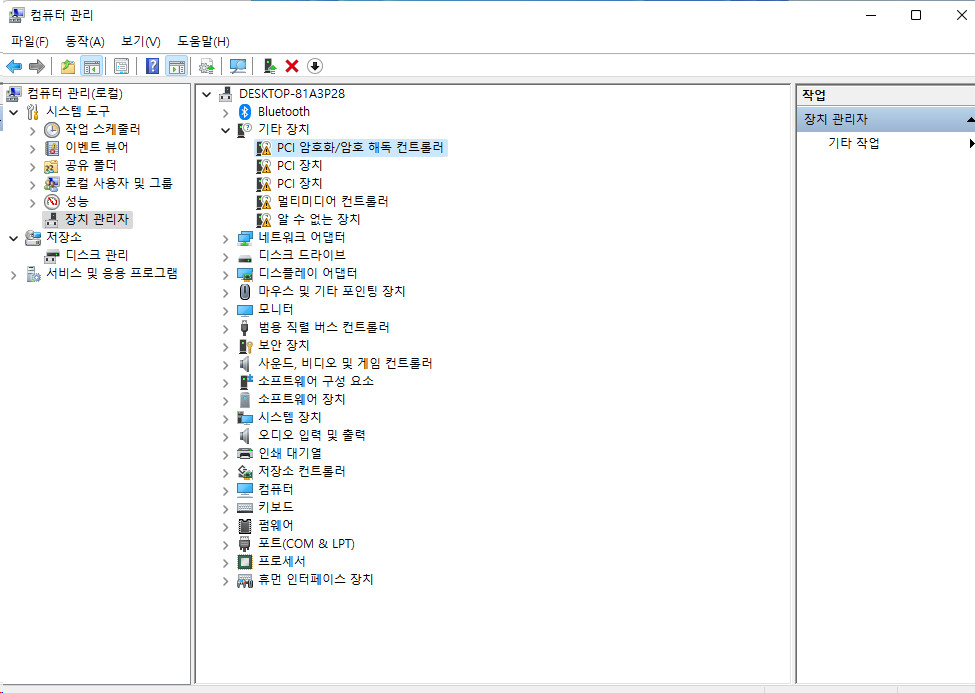The height and width of the screenshot is (693, 975).
Task: Collapse the 시스템 도구 tree node
Action: click(x=14, y=113)
